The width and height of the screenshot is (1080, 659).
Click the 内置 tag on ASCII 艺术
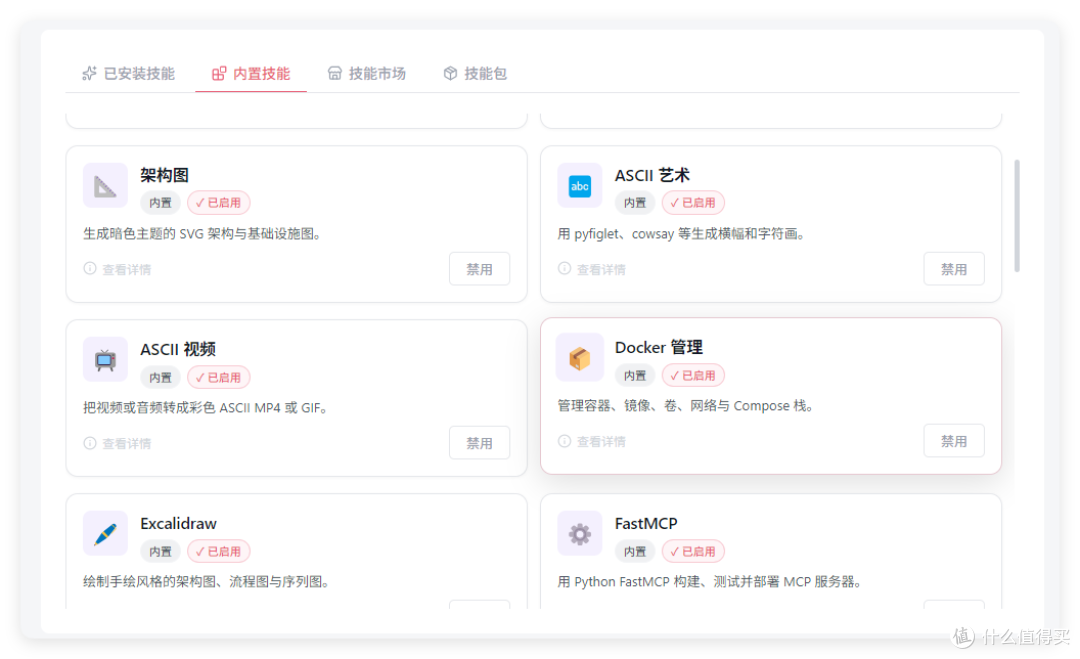635,203
